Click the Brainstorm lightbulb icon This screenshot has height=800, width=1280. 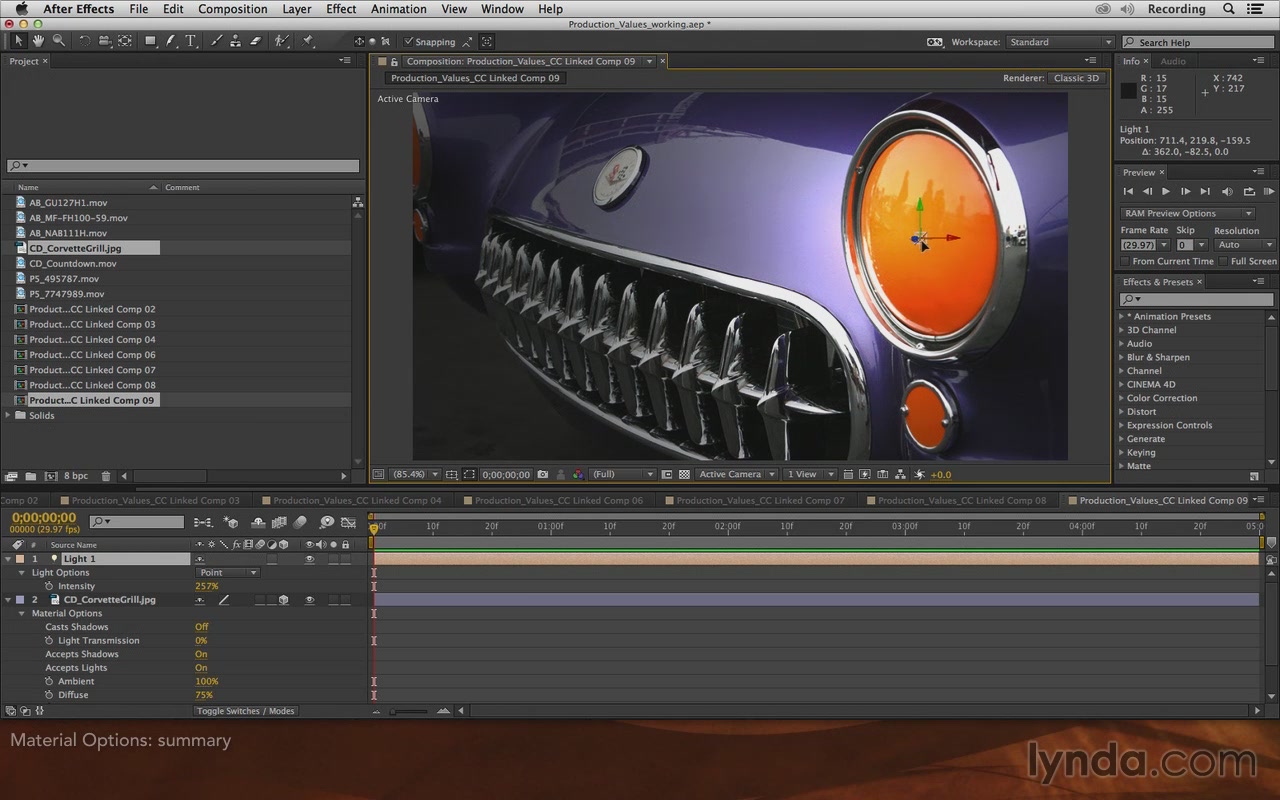pyautogui.click(x=326, y=522)
